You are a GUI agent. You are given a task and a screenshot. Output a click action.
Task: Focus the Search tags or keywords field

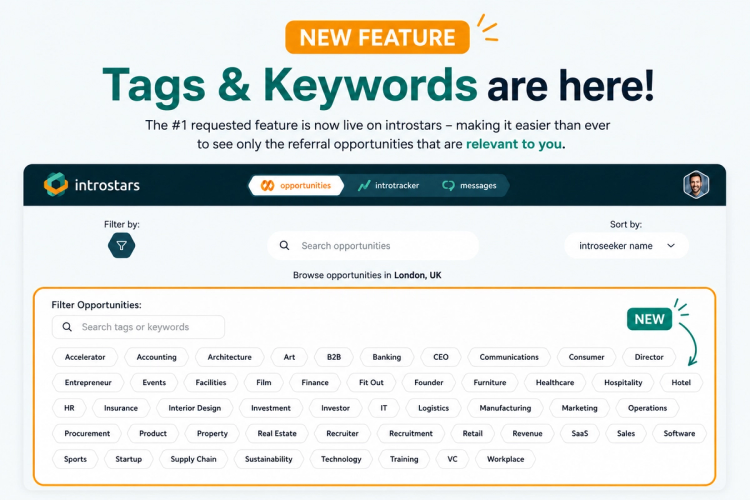click(x=138, y=327)
